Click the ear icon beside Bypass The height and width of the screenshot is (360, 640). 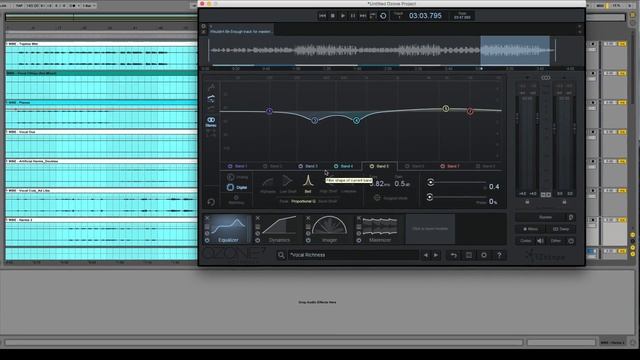571,217
